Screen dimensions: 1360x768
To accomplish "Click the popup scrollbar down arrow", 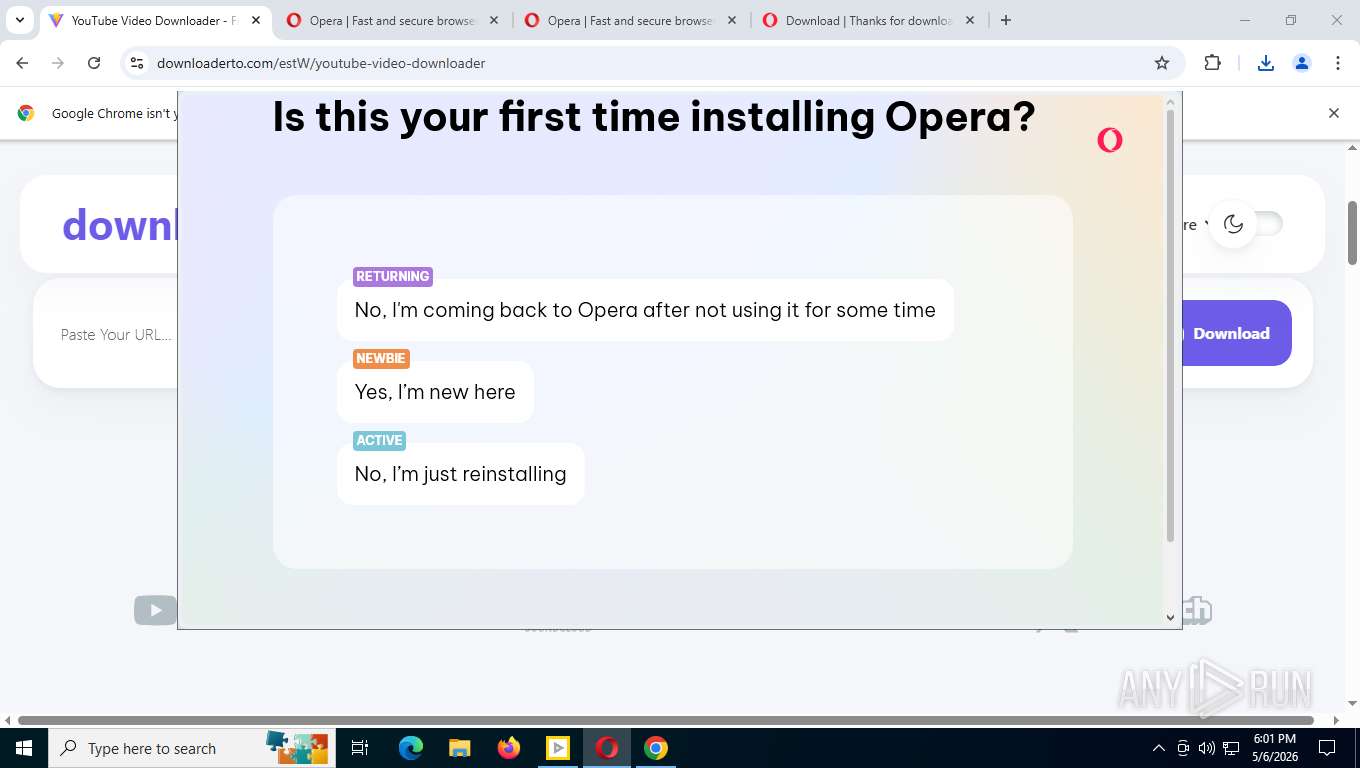I will 1171,617.
